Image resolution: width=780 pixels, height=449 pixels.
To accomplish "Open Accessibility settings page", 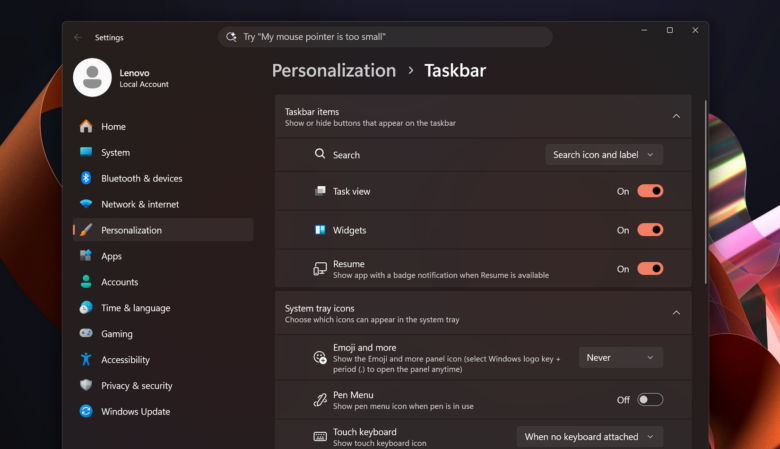I will (x=163, y=359).
